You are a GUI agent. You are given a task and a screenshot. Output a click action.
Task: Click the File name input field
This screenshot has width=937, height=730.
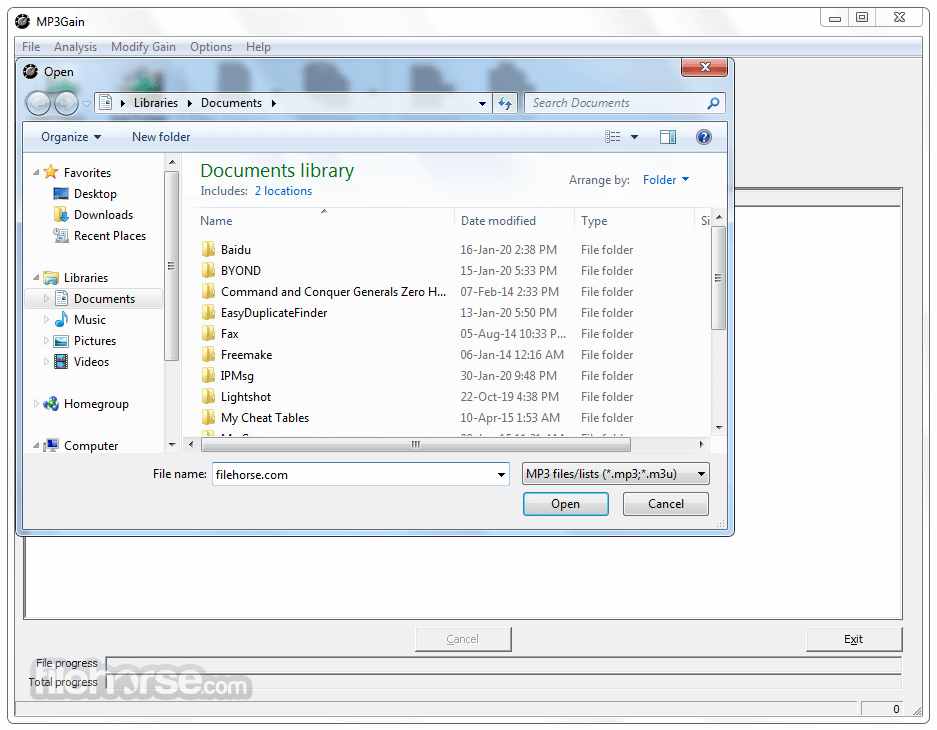coord(353,474)
